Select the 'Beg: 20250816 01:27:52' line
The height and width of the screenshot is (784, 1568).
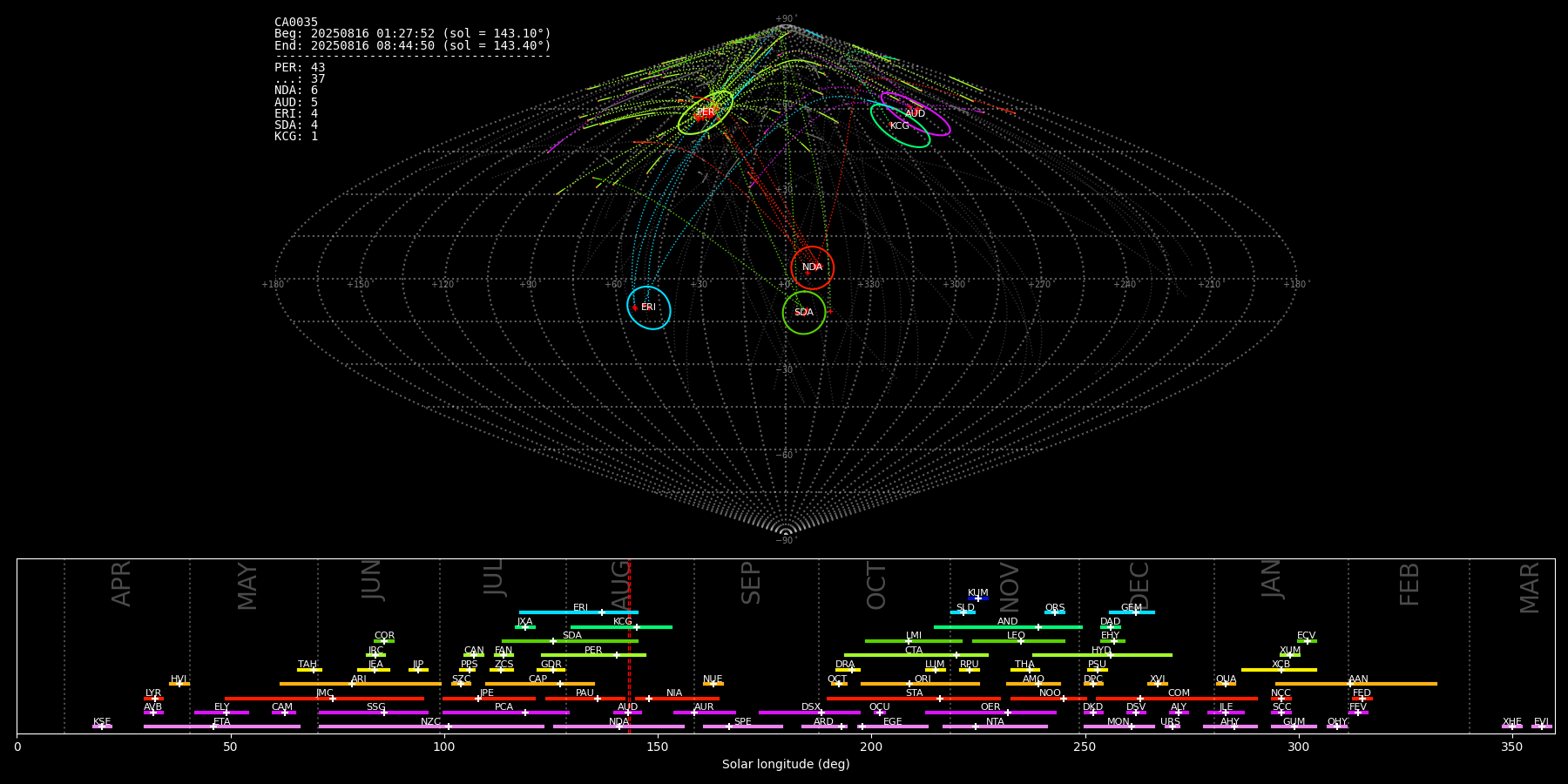(413, 34)
